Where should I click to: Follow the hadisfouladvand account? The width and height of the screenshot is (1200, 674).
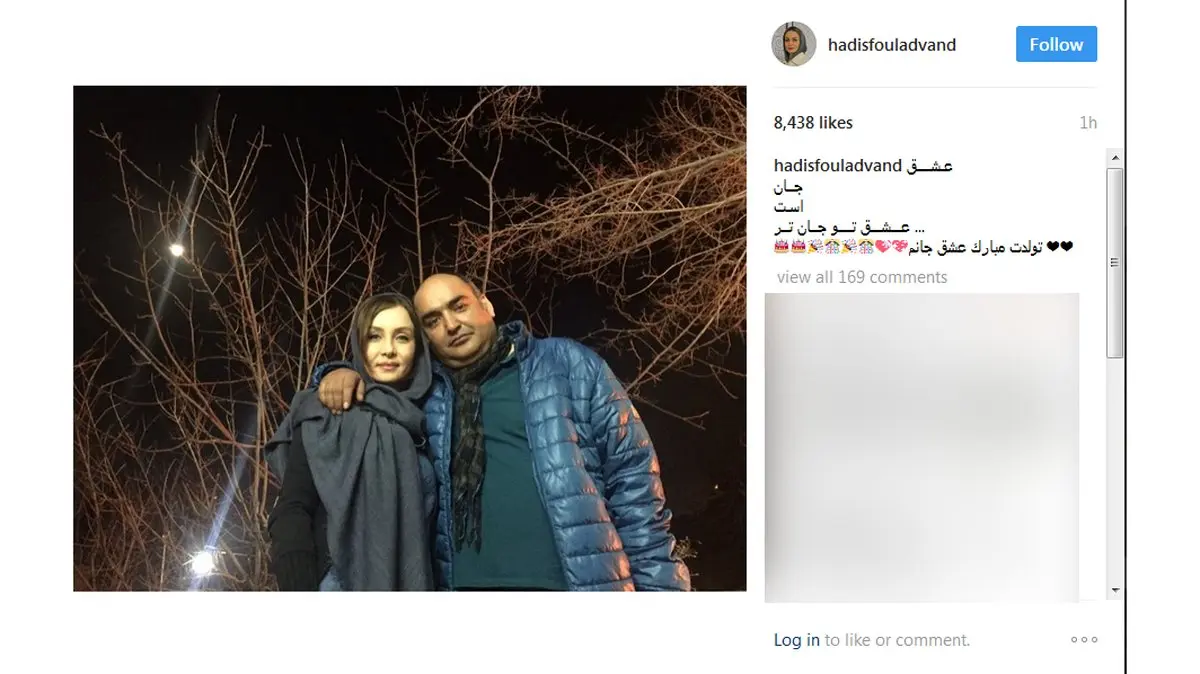[1056, 44]
